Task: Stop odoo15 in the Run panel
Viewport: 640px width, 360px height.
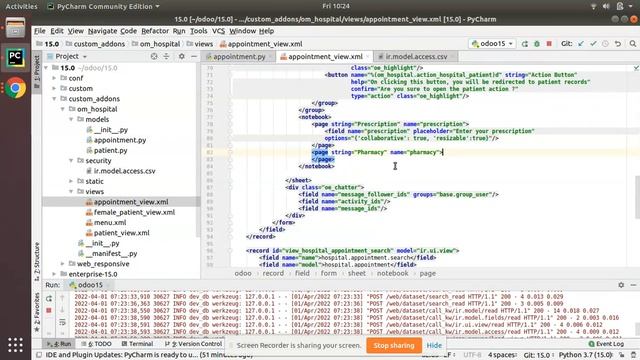Action: 49,311
